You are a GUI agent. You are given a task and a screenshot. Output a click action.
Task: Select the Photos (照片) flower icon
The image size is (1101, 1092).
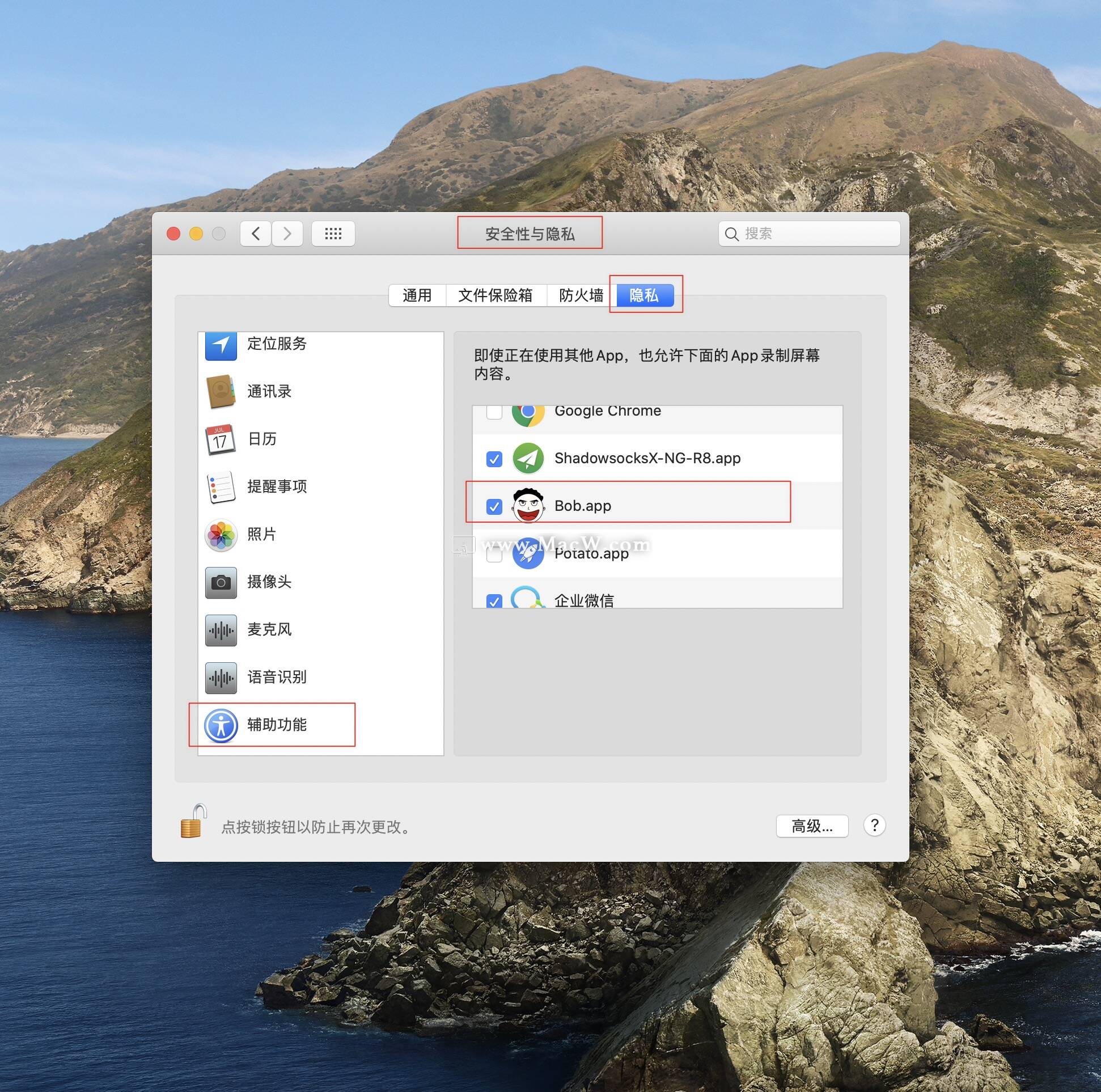221,535
